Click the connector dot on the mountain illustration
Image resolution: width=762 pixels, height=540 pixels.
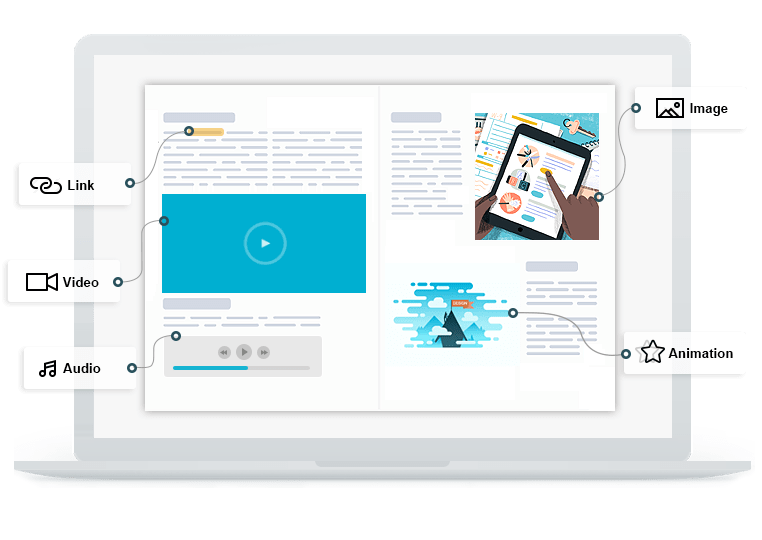[x=512, y=313]
